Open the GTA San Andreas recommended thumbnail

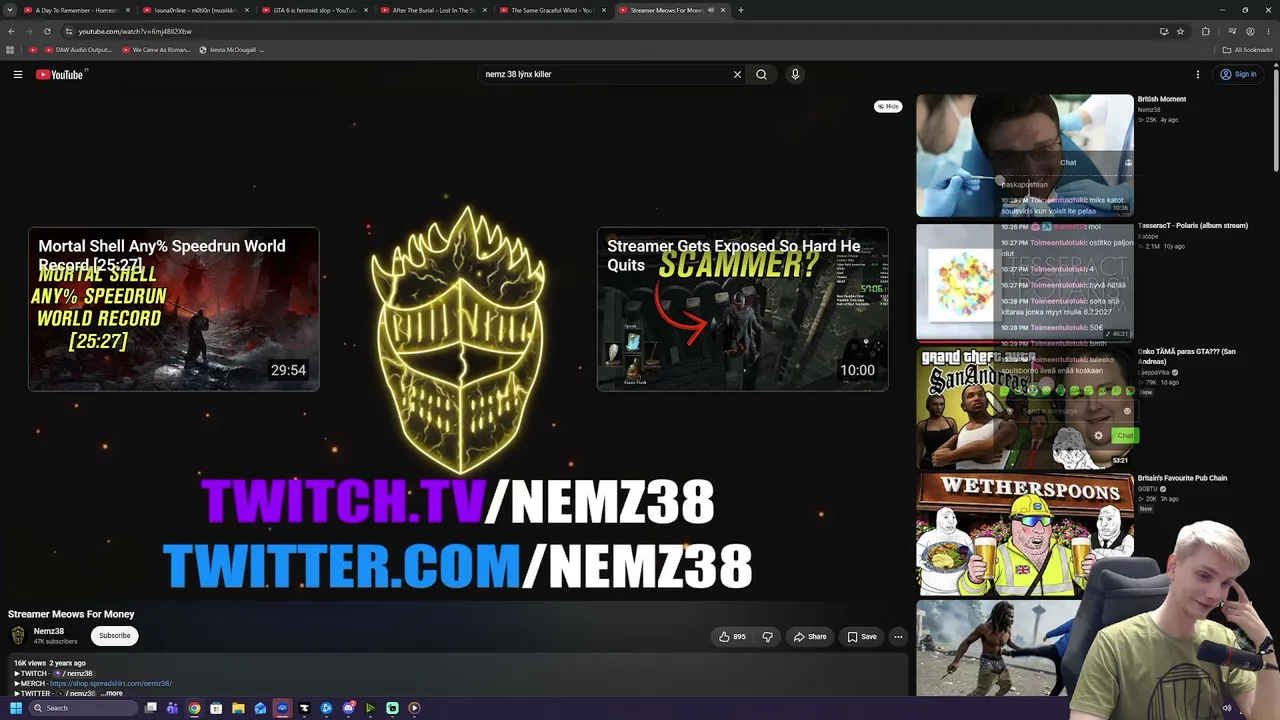1025,408
